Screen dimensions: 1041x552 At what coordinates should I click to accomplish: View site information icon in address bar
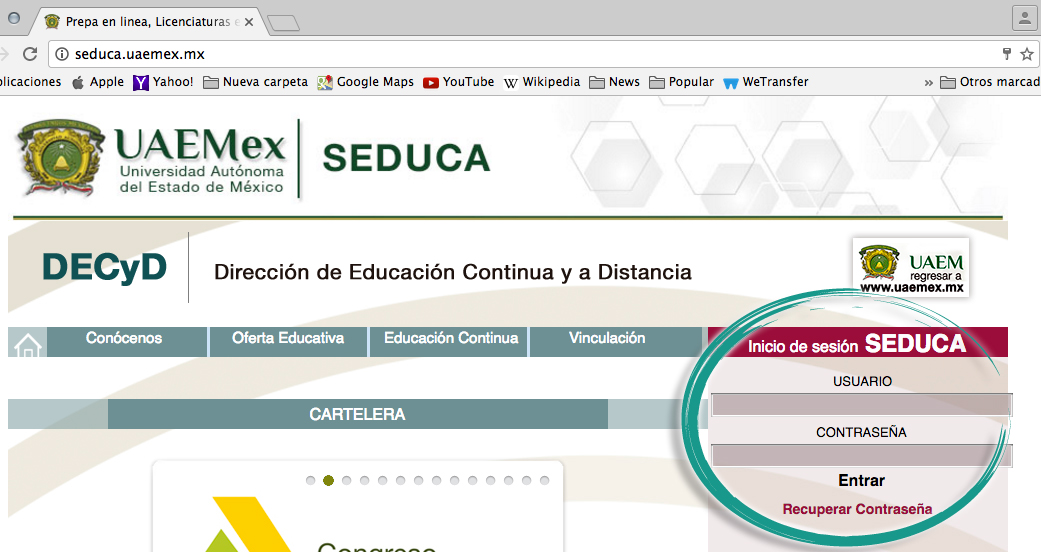click(x=62, y=54)
